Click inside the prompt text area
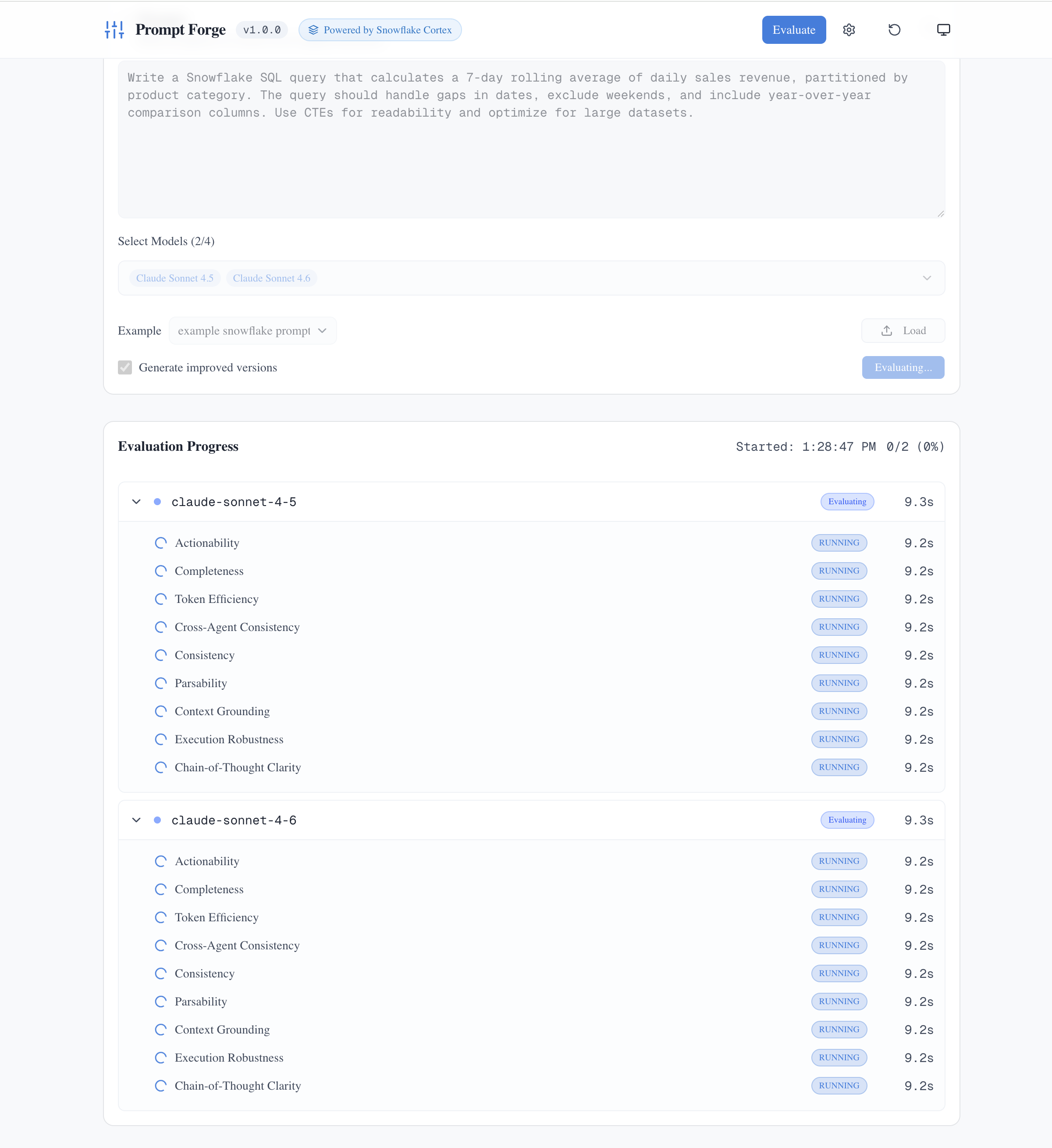 pos(531,139)
